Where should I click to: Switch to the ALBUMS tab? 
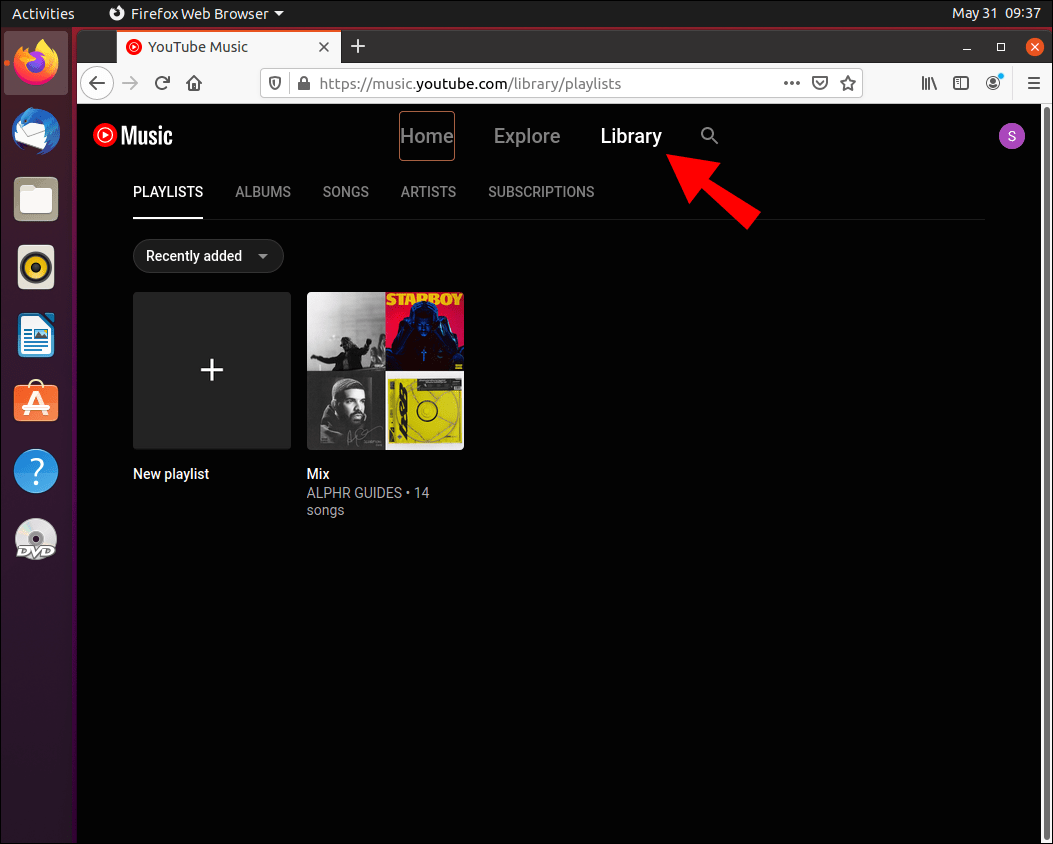pos(262,192)
